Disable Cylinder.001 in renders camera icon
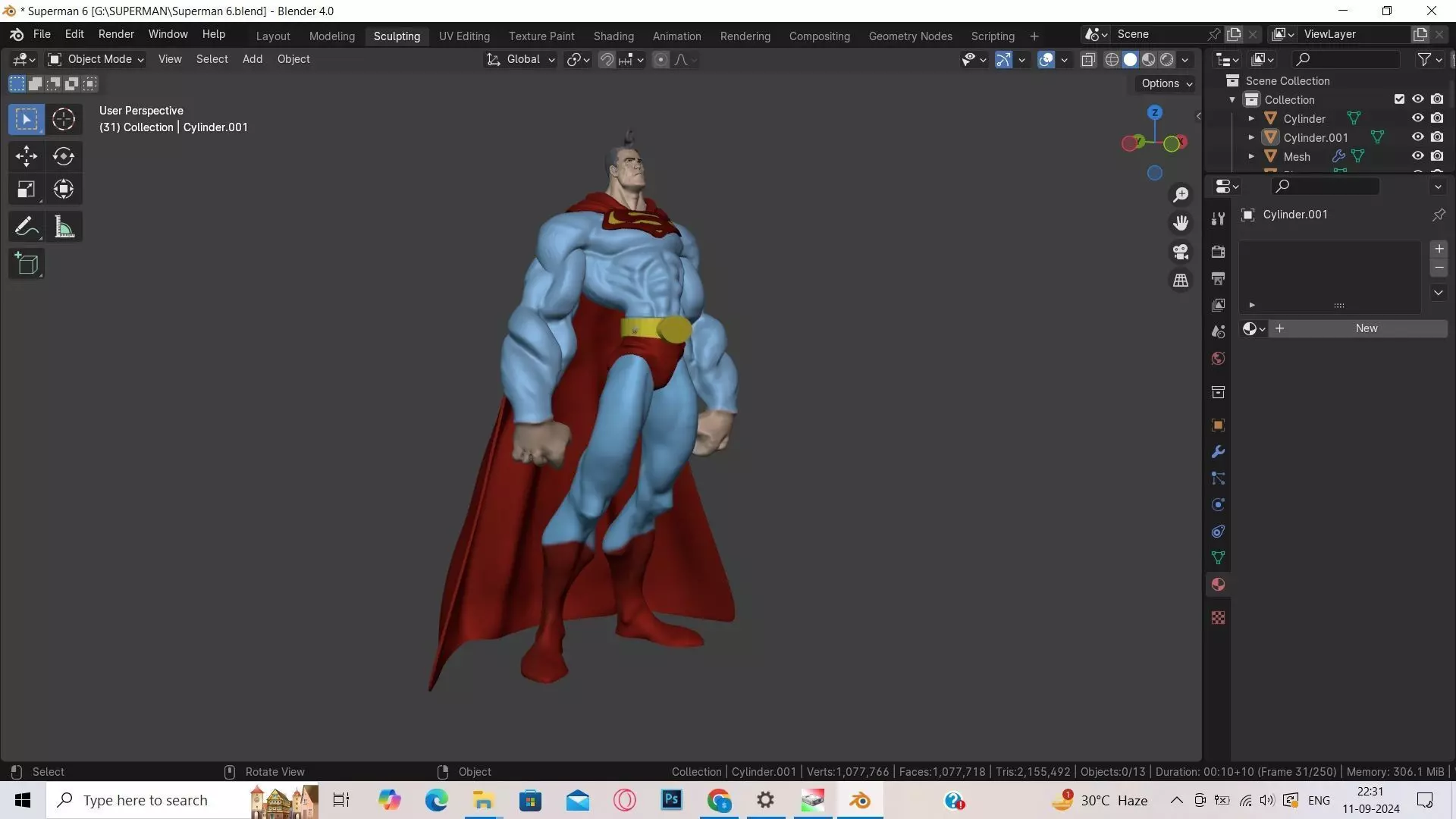1456x819 pixels. (1437, 137)
